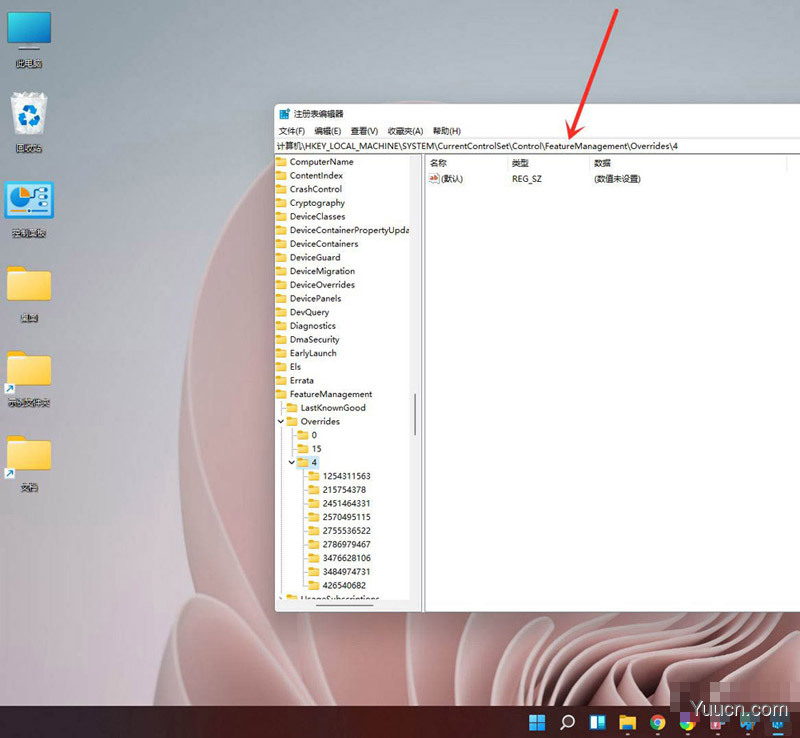Select the Cryptography key

317,203
